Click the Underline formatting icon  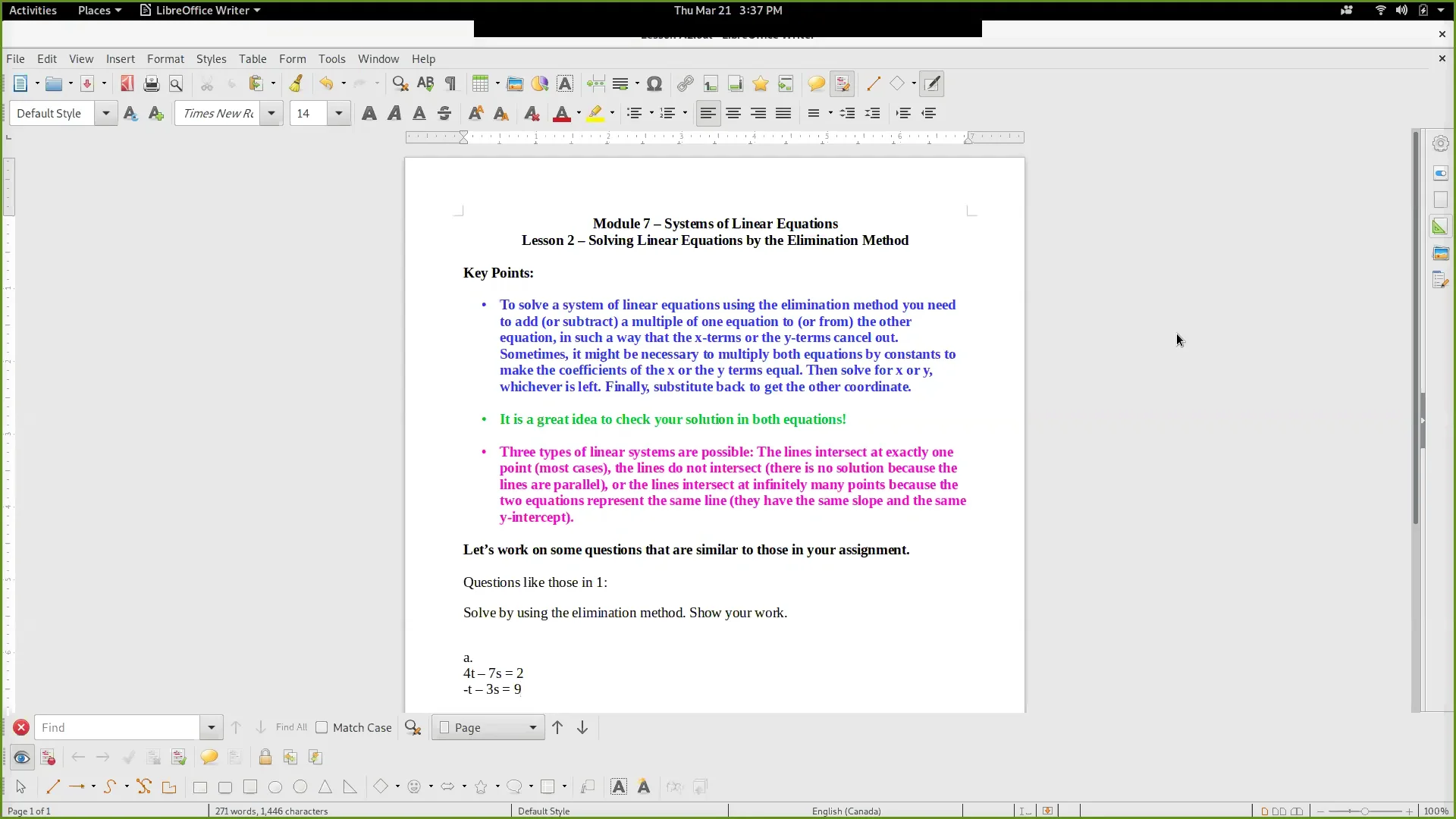tap(419, 113)
